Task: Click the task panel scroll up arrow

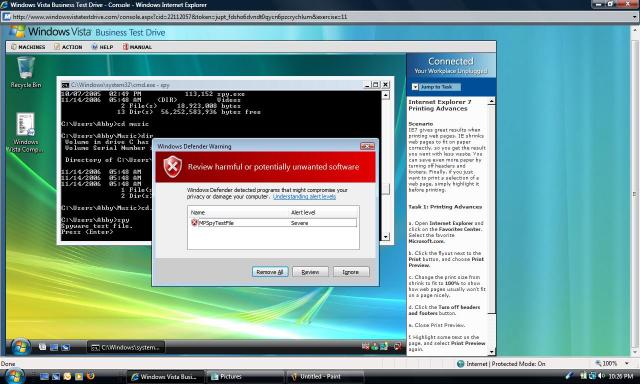Action: [x=492, y=101]
